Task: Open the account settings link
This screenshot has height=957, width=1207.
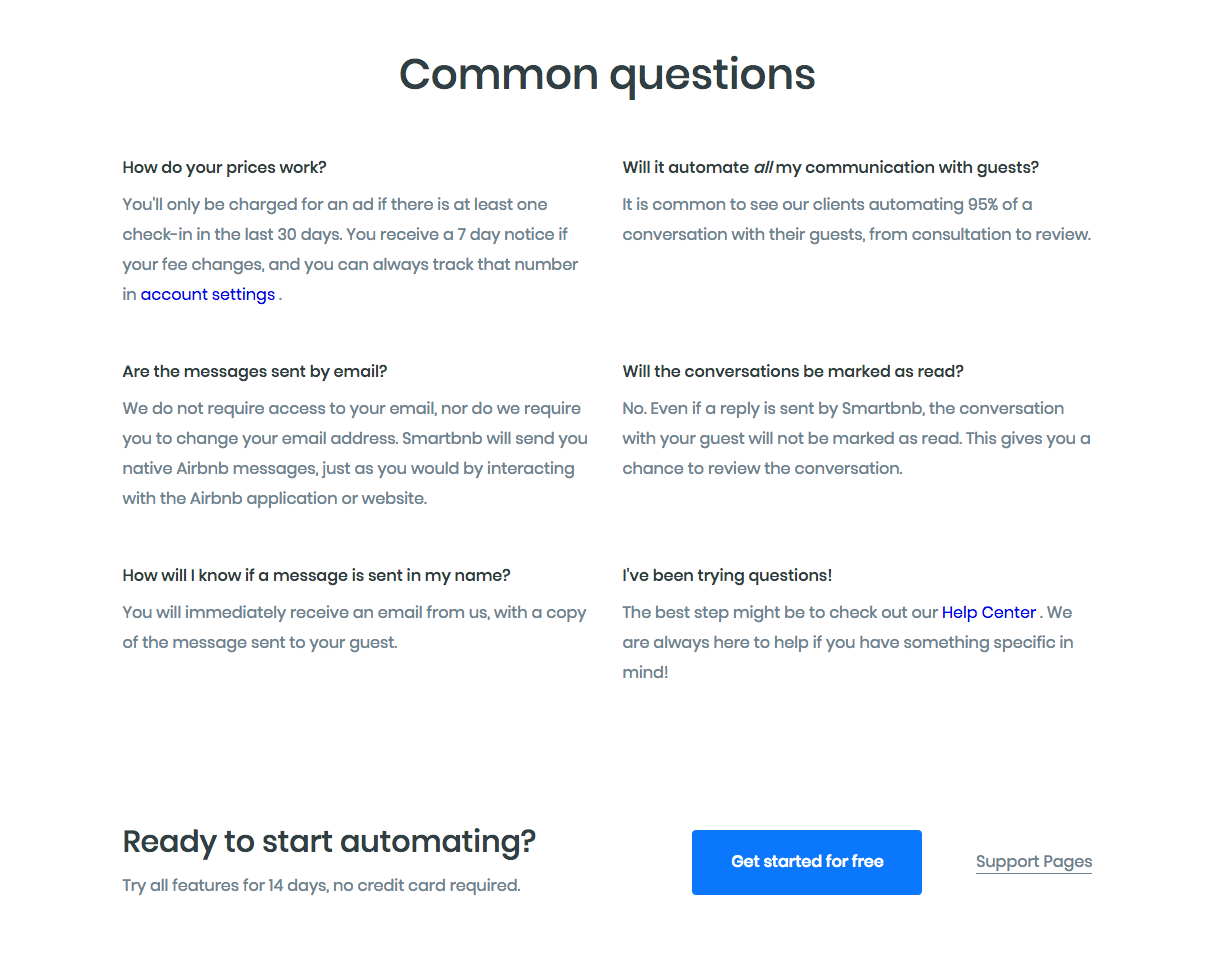Action: tap(207, 294)
